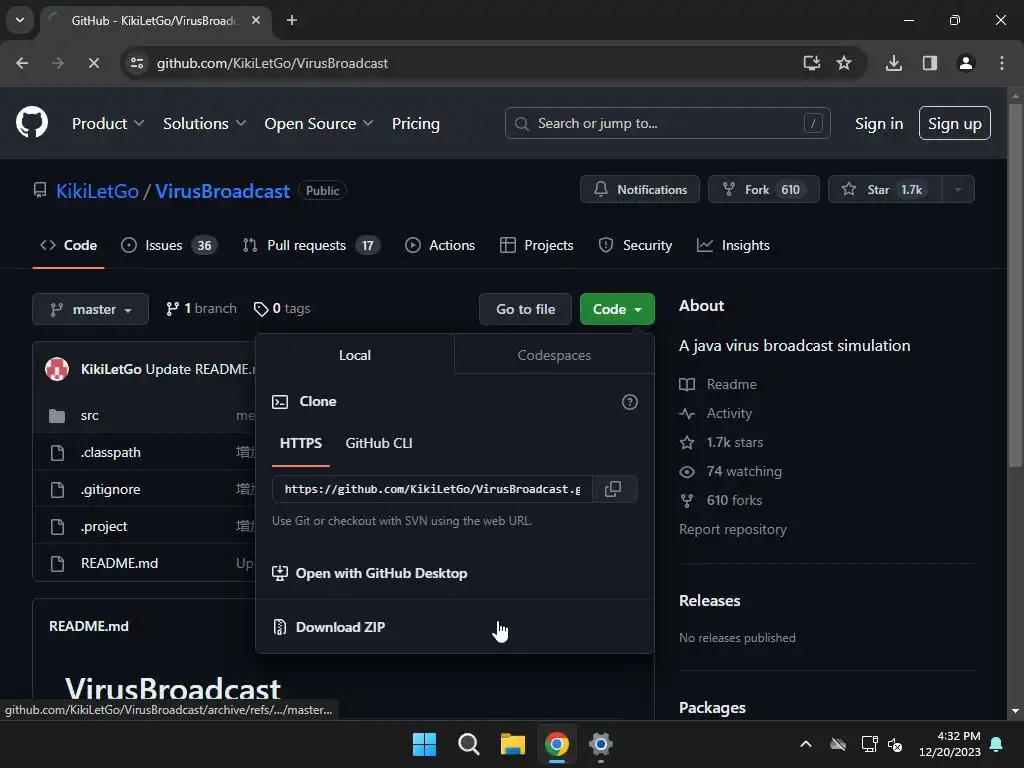Image resolution: width=1024 pixels, height=768 pixels.
Task: Click install app icon in address bar
Action: coord(811,63)
